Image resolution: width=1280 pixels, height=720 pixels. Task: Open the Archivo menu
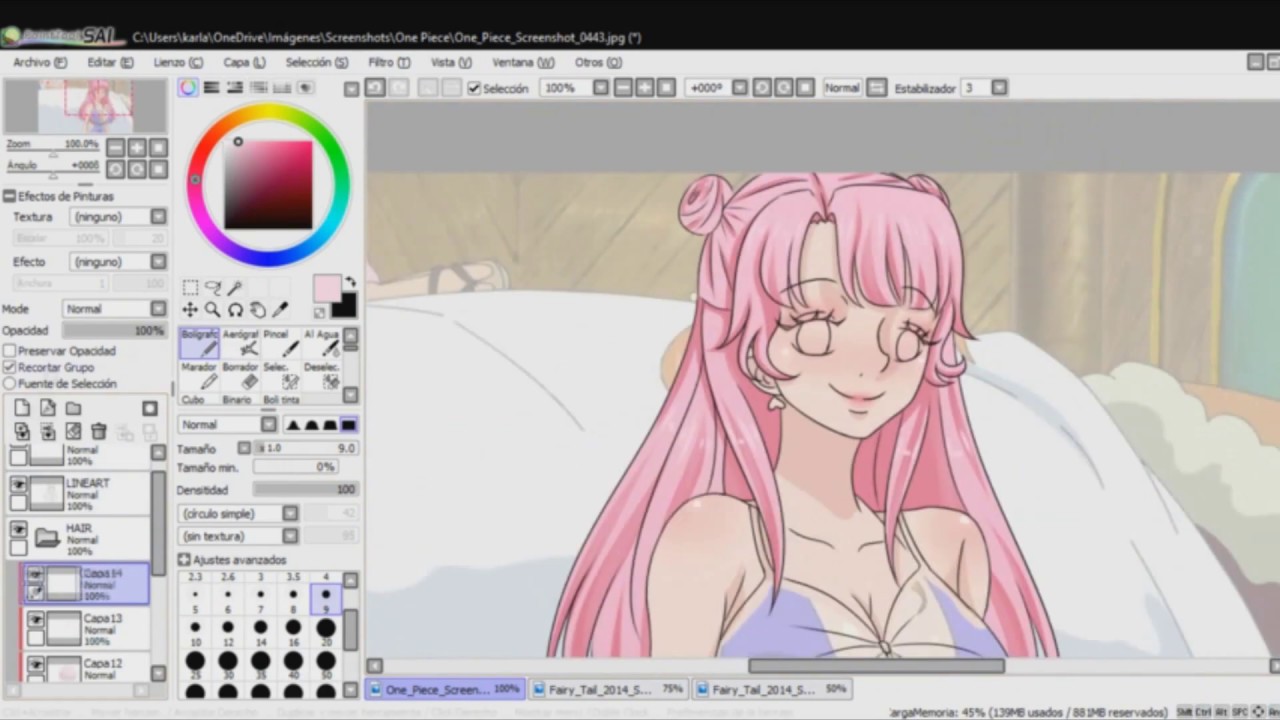click(40, 62)
